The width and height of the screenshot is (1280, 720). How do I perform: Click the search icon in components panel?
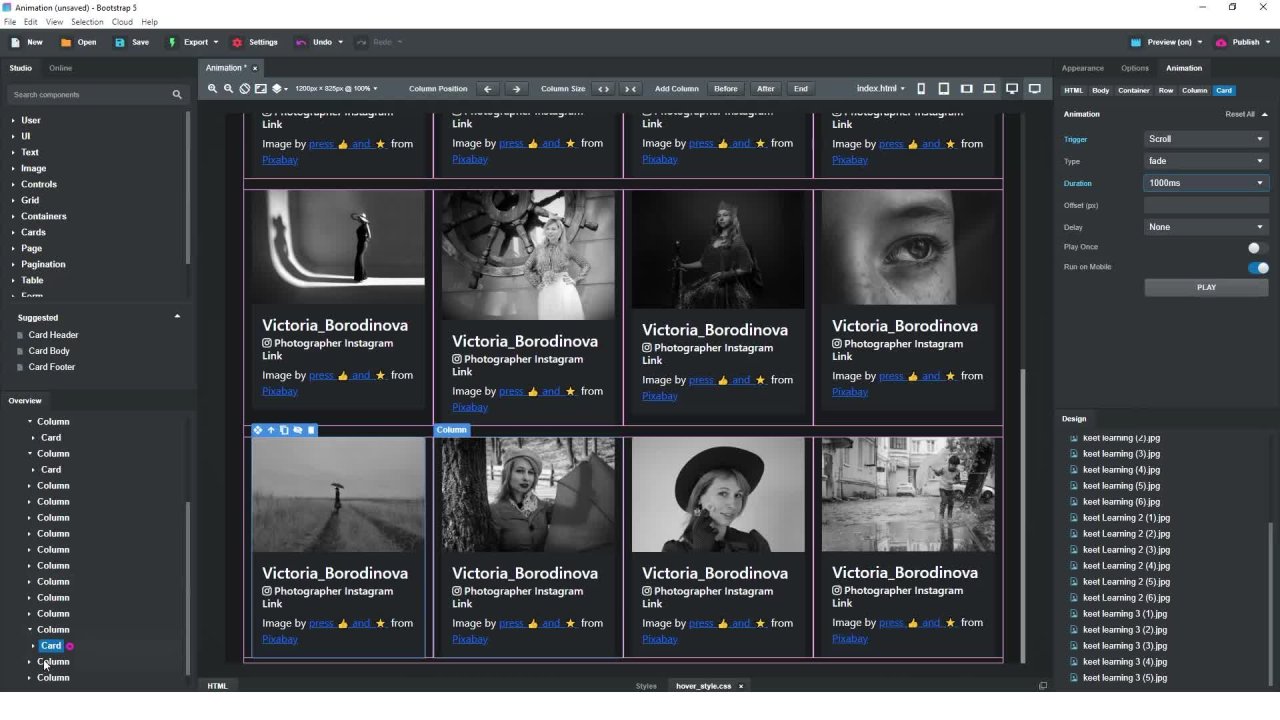click(x=177, y=95)
